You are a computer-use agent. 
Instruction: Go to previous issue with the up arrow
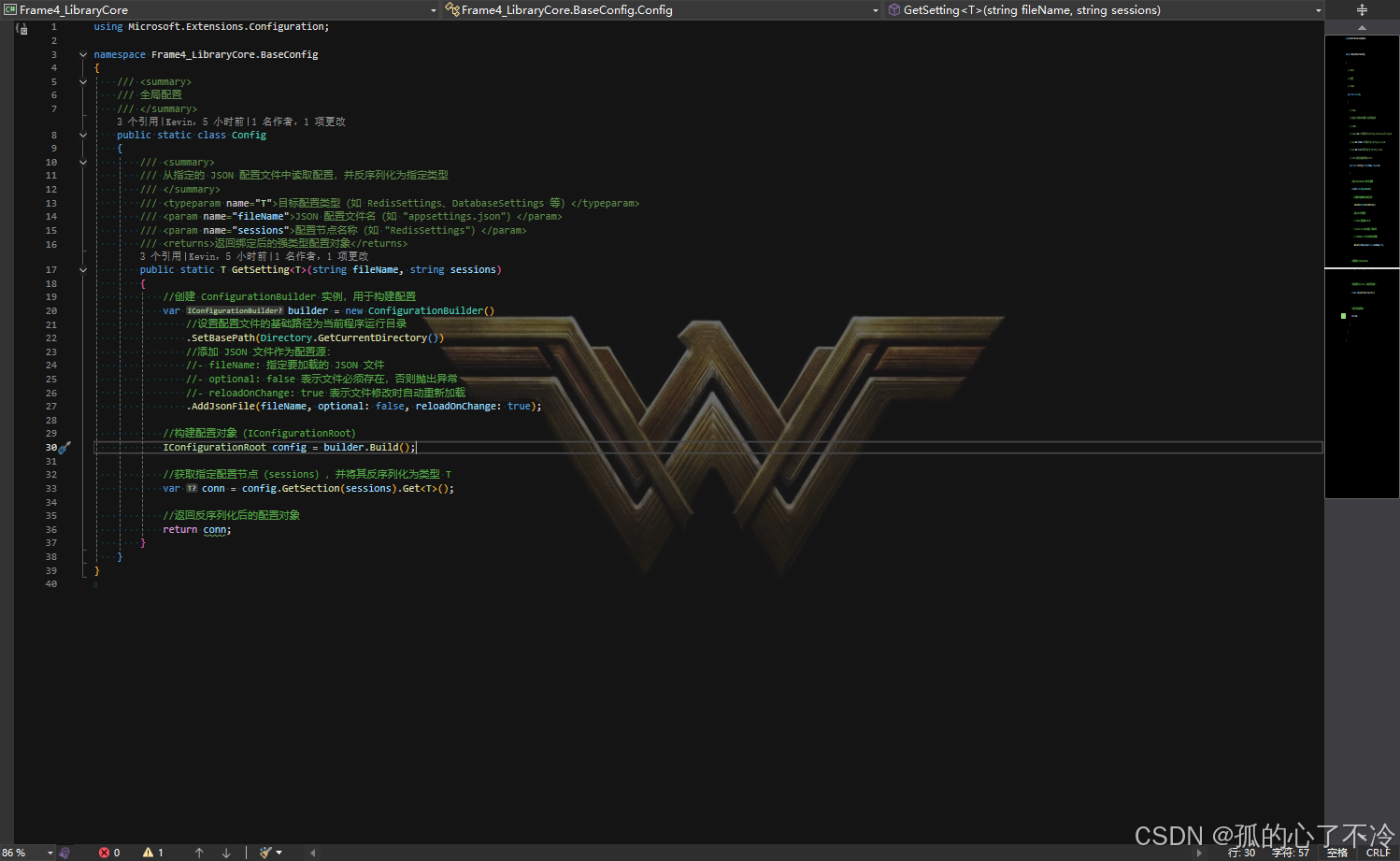199,853
